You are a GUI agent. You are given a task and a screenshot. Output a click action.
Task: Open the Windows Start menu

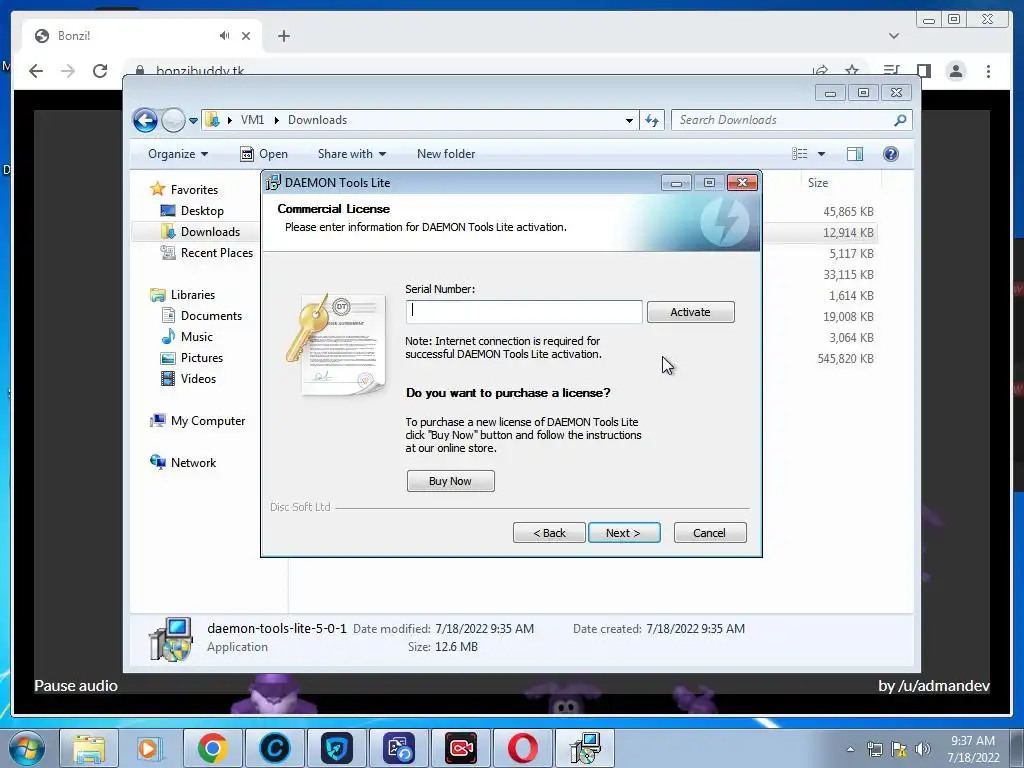pyautogui.click(x=26, y=748)
